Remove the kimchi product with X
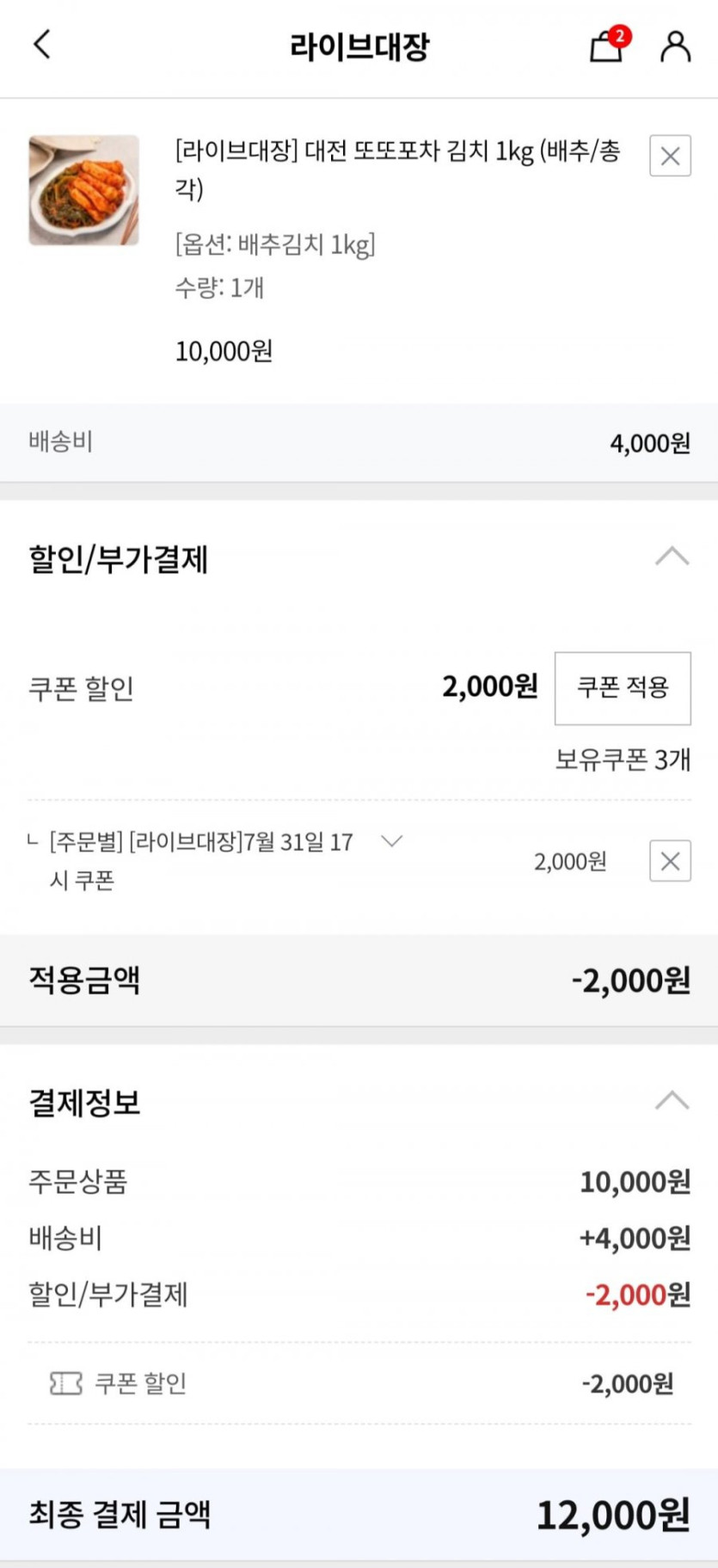718x1568 pixels. [x=670, y=156]
